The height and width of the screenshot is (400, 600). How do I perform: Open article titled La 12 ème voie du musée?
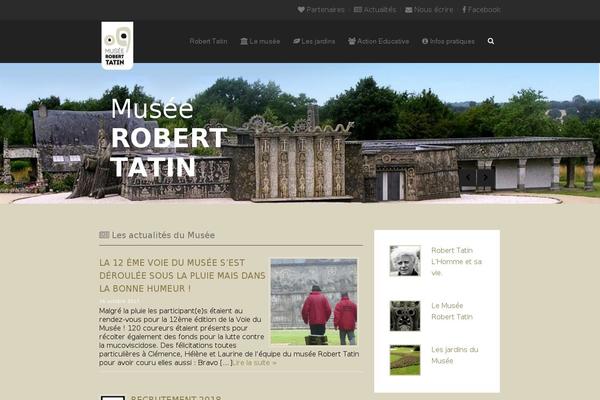[182, 275]
